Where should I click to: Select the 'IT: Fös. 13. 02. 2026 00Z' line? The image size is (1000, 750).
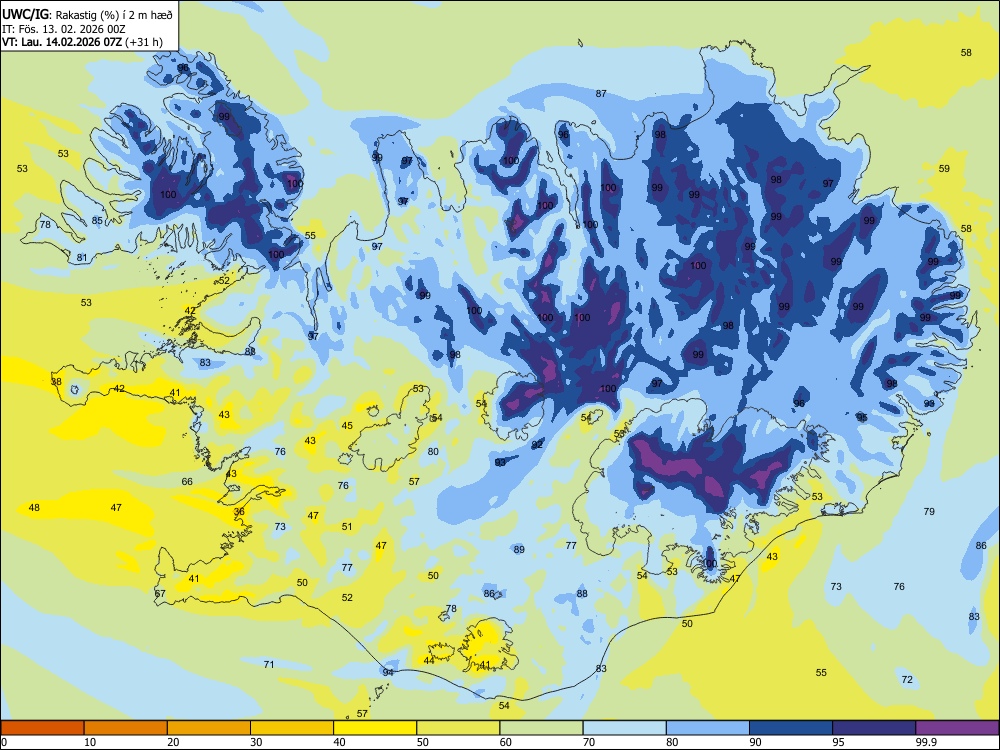64,29
